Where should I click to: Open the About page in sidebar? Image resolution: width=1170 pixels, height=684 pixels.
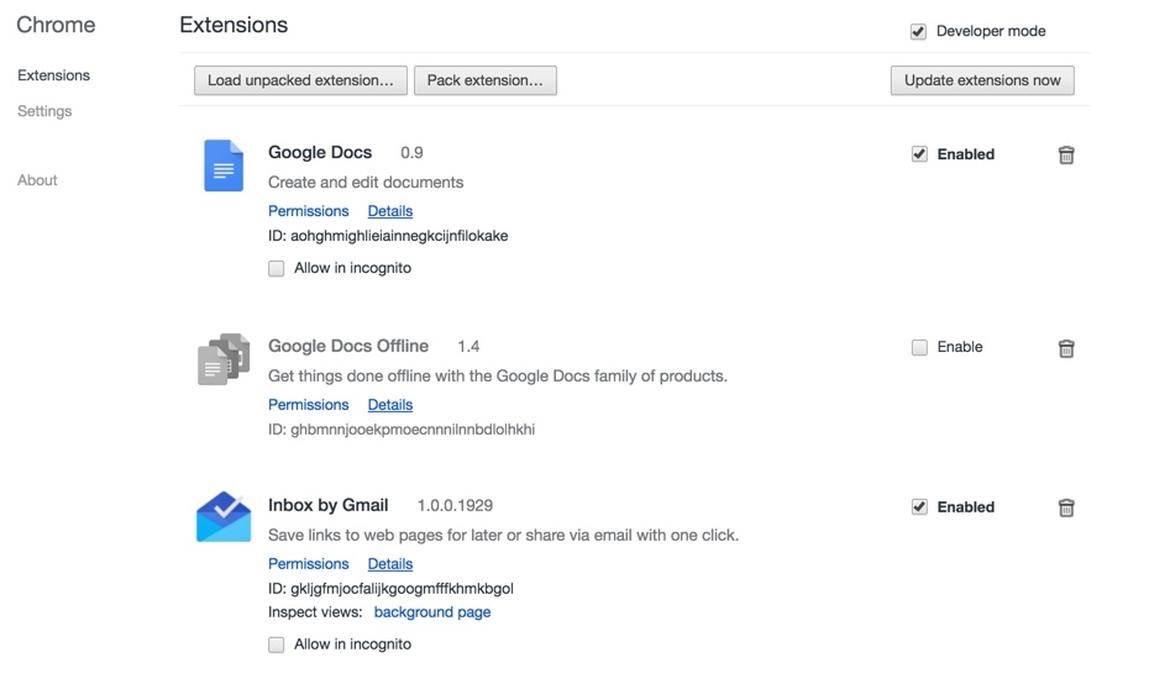click(37, 180)
